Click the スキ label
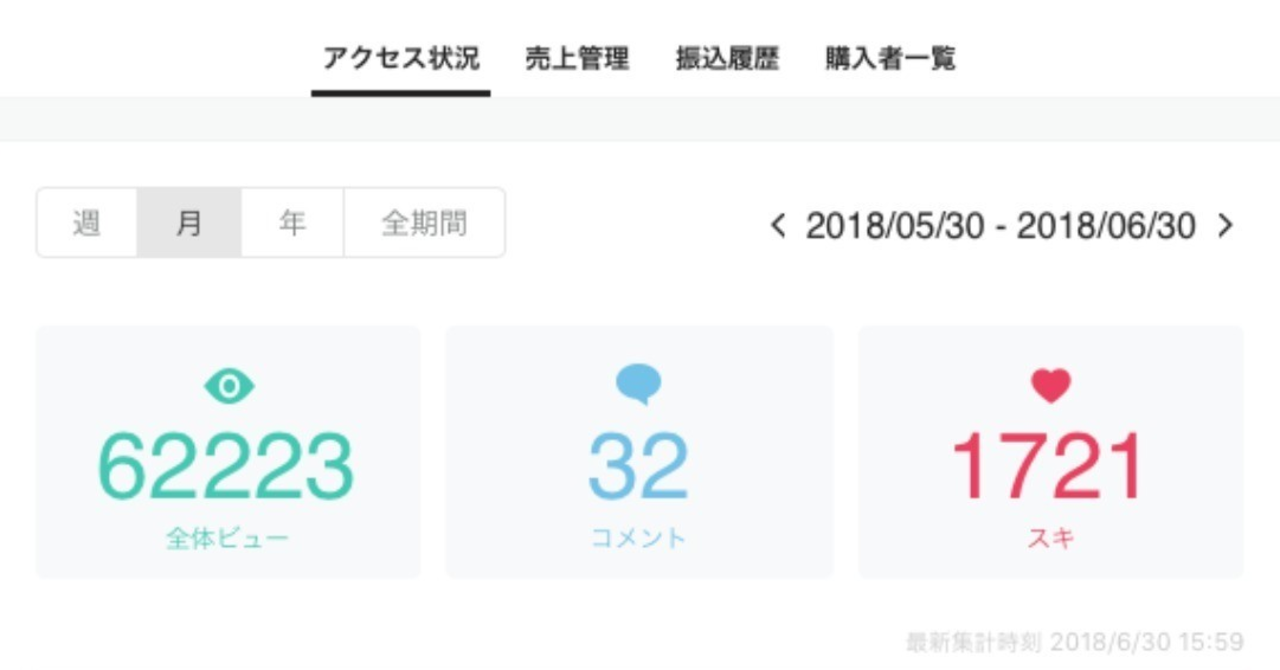The height and width of the screenshot is (670, 1280). point(1051,538)
